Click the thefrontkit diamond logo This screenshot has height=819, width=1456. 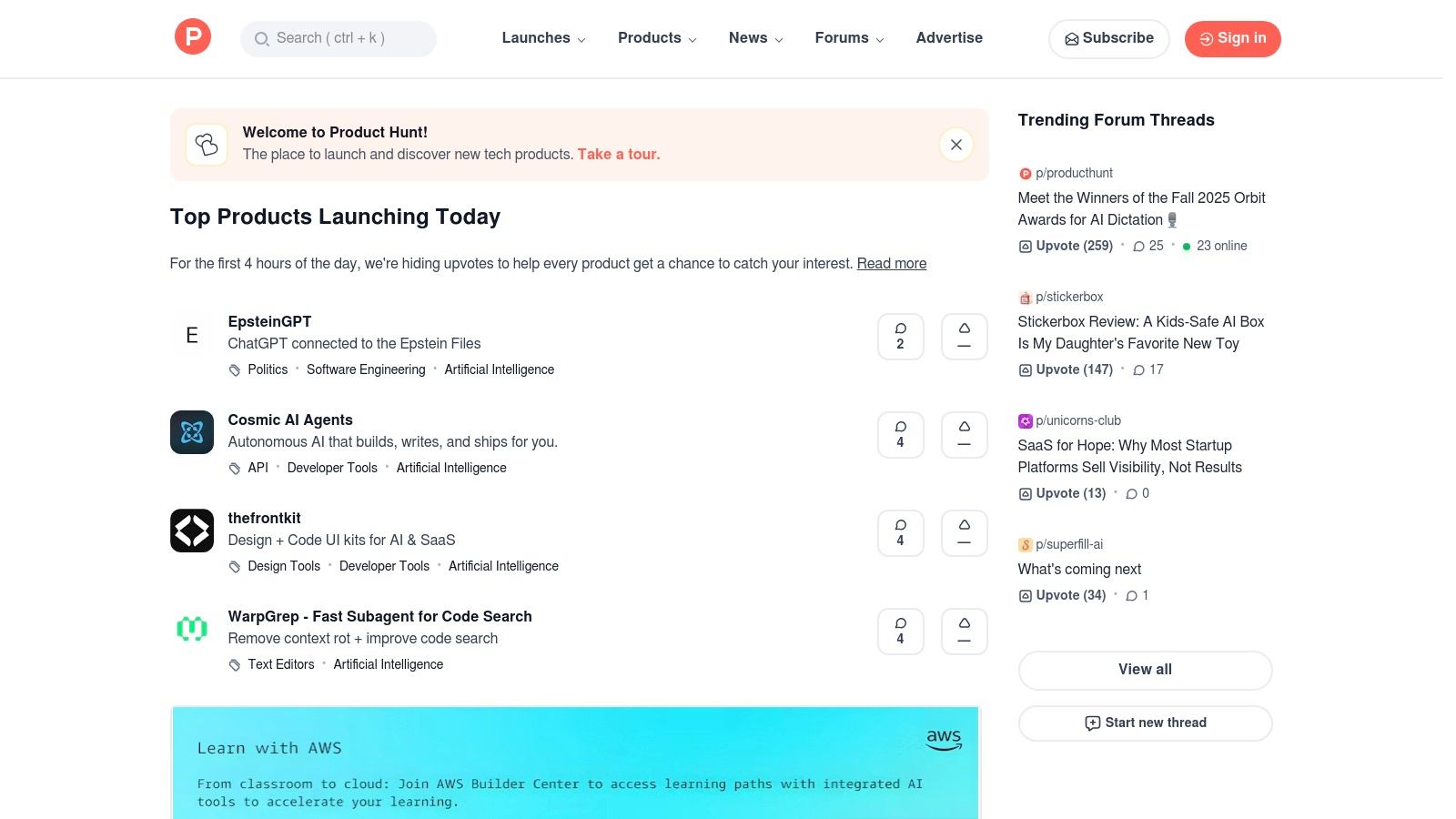191,531
